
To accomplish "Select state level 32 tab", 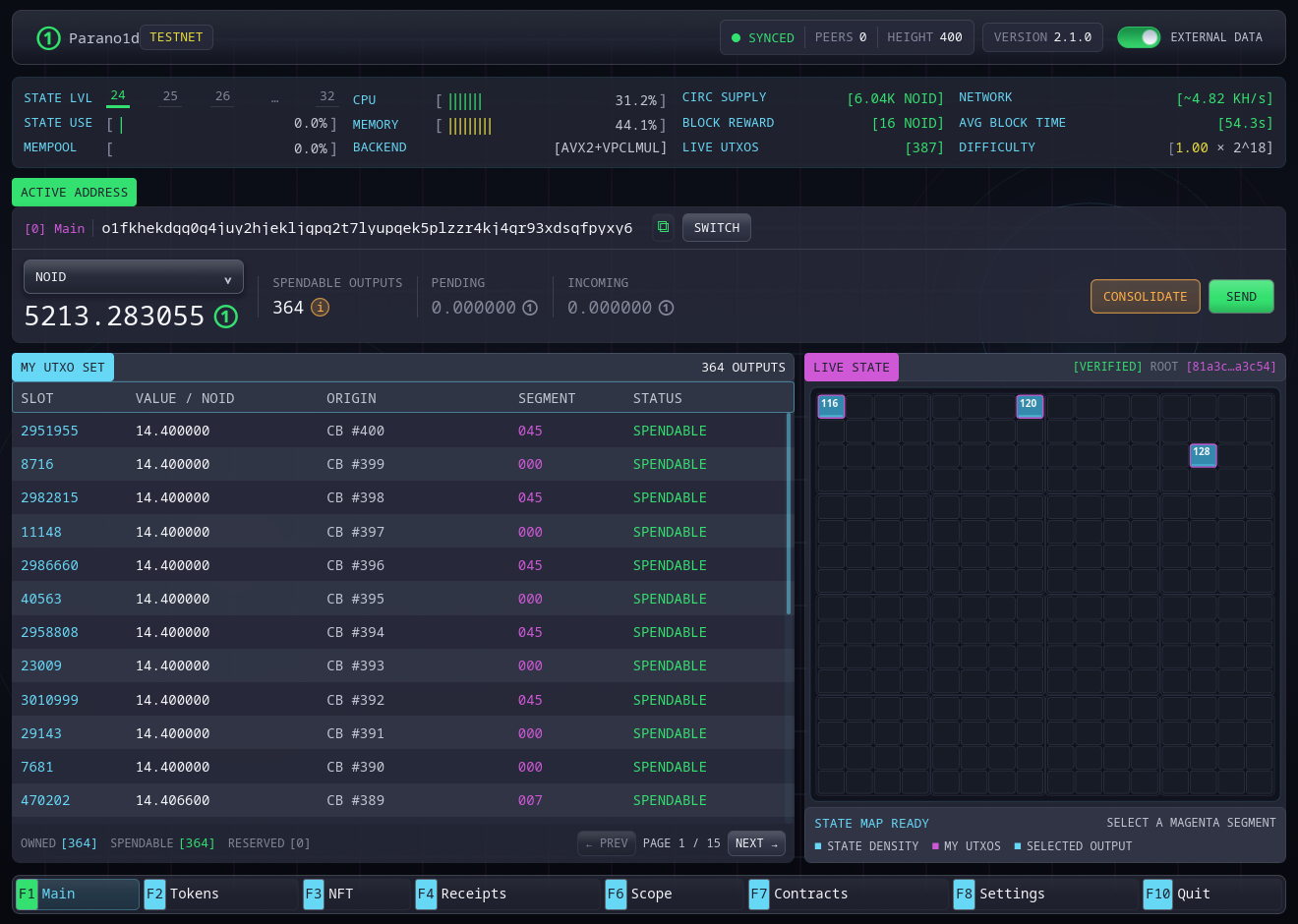I will (x=327, y=96).
